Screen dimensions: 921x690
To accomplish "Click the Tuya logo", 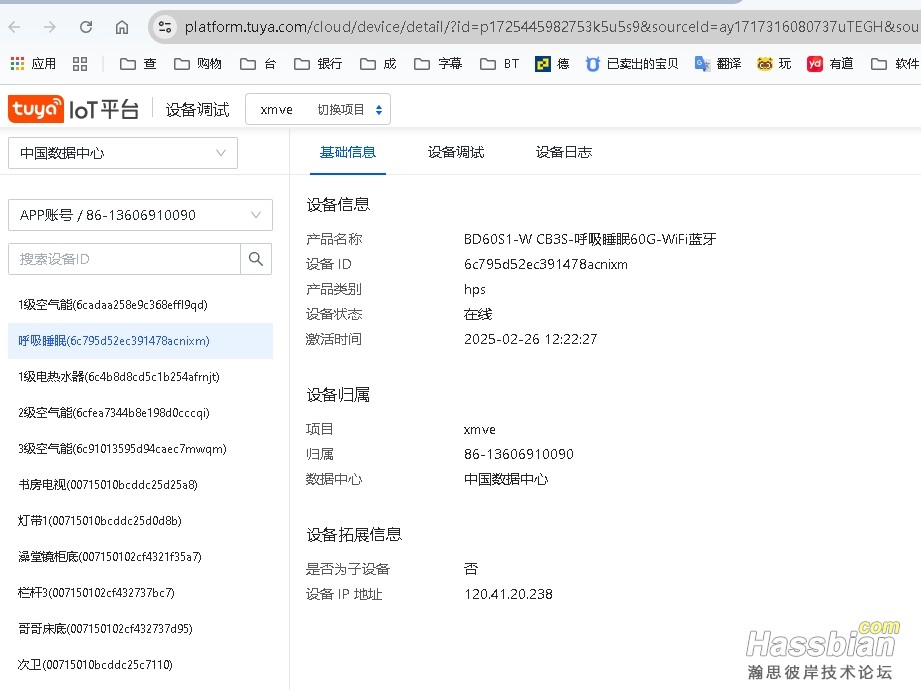I will tap(36, 109).
